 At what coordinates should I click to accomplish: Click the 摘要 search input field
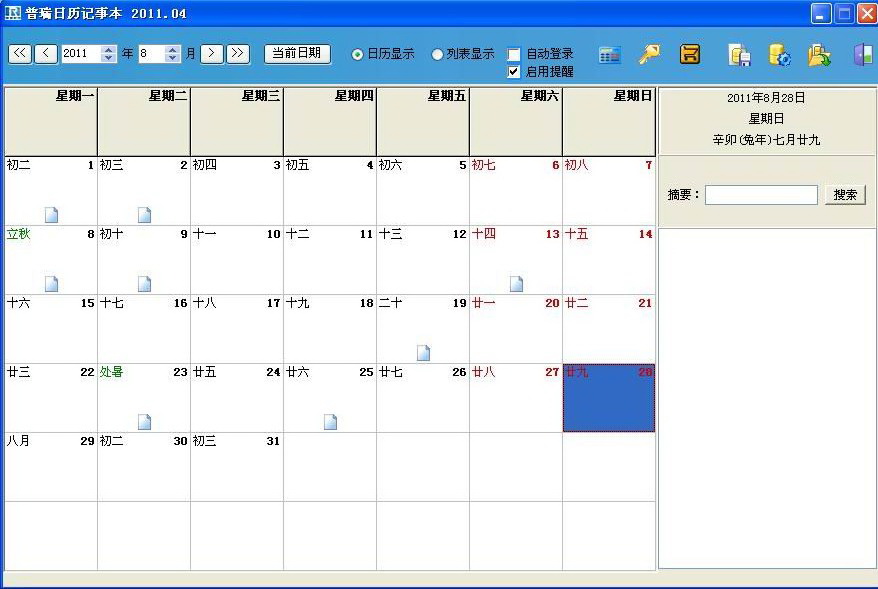click(x=761, y=195)
